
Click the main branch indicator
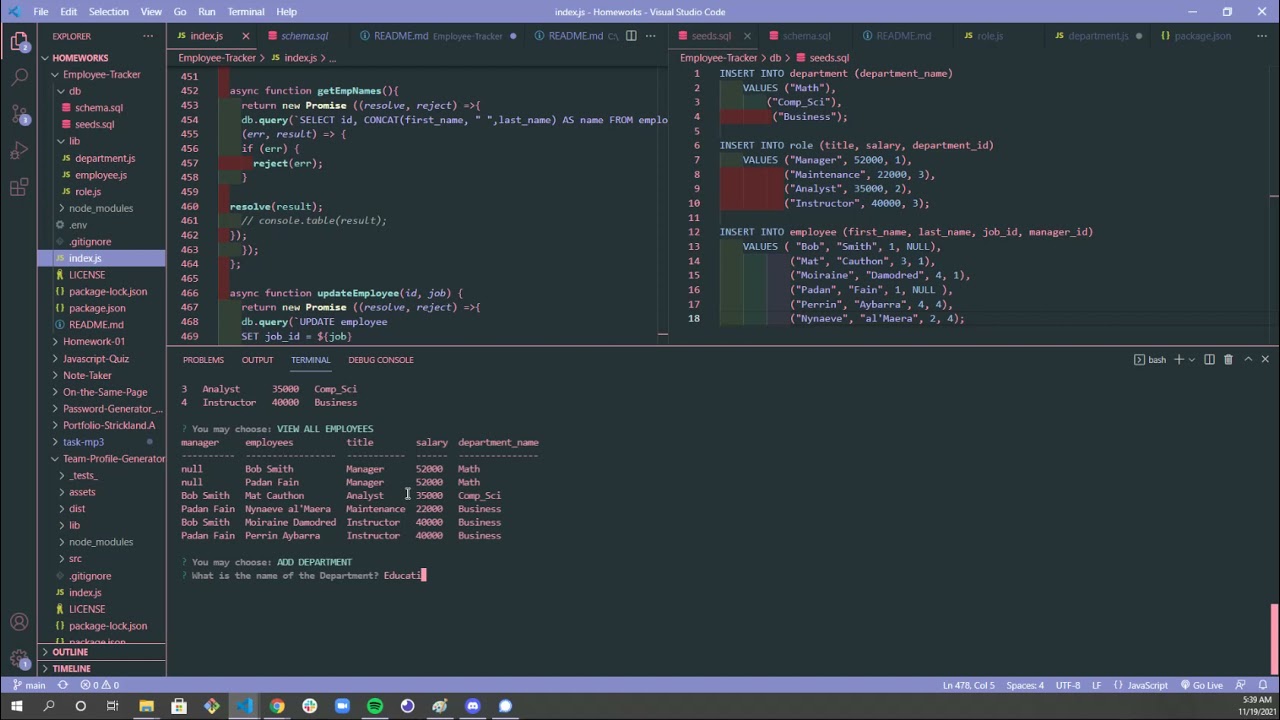(28, 685)
